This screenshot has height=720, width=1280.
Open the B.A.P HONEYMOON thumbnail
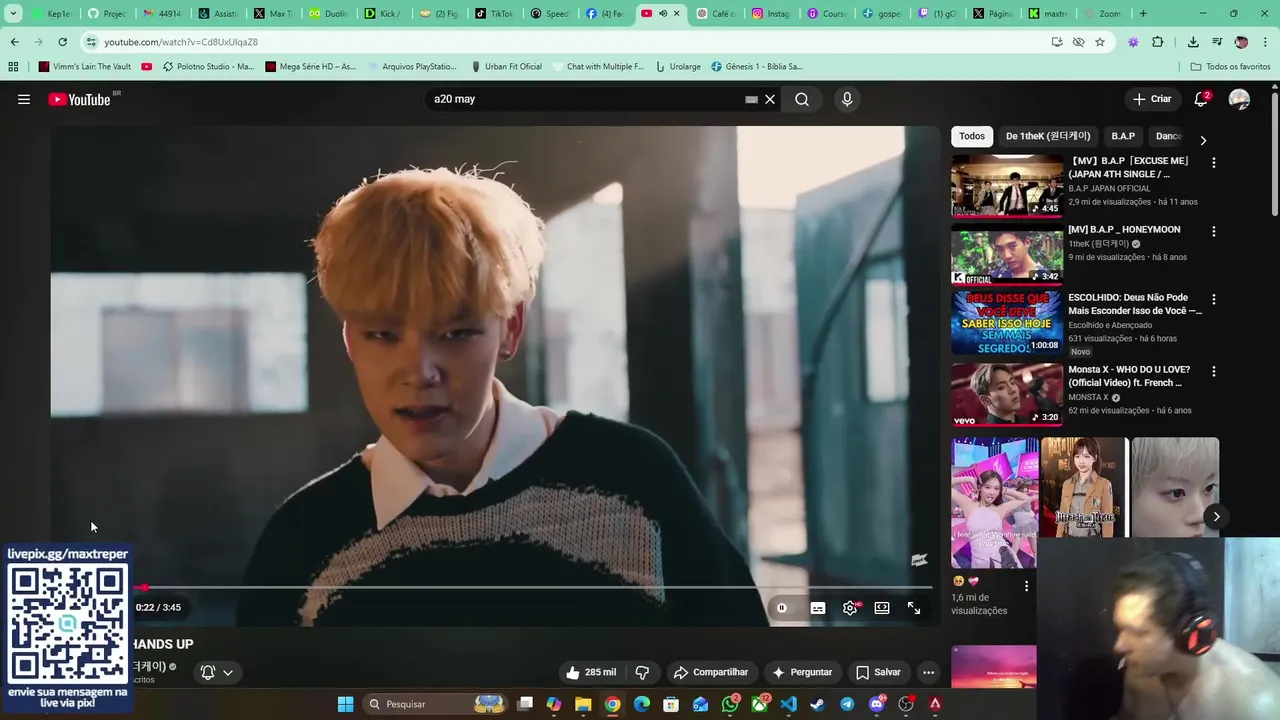1007,255
